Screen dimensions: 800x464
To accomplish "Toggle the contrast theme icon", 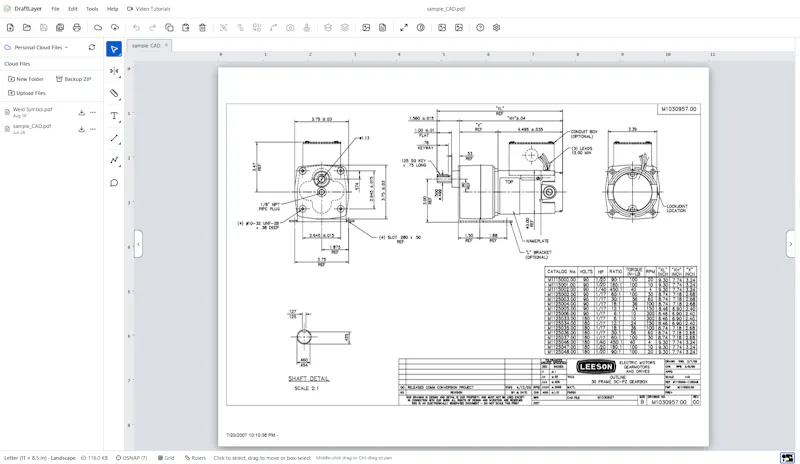I will pos(421,28).
